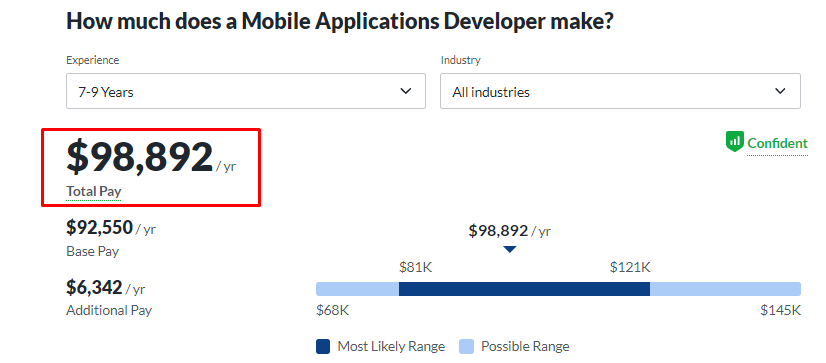Click the green Confident shield icon

coord(734,142)
